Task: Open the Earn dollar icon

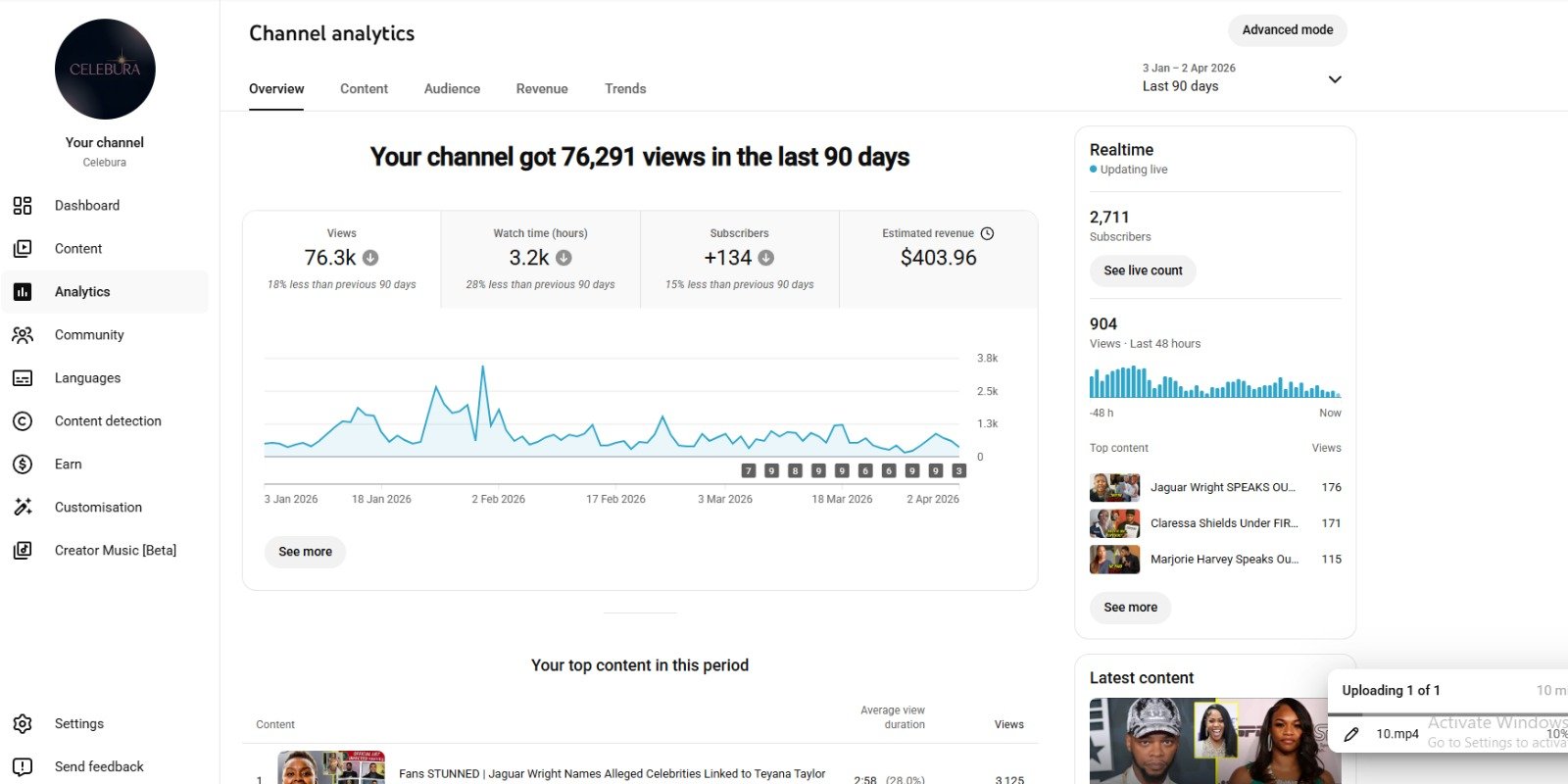Action: (x=23, y=465)
